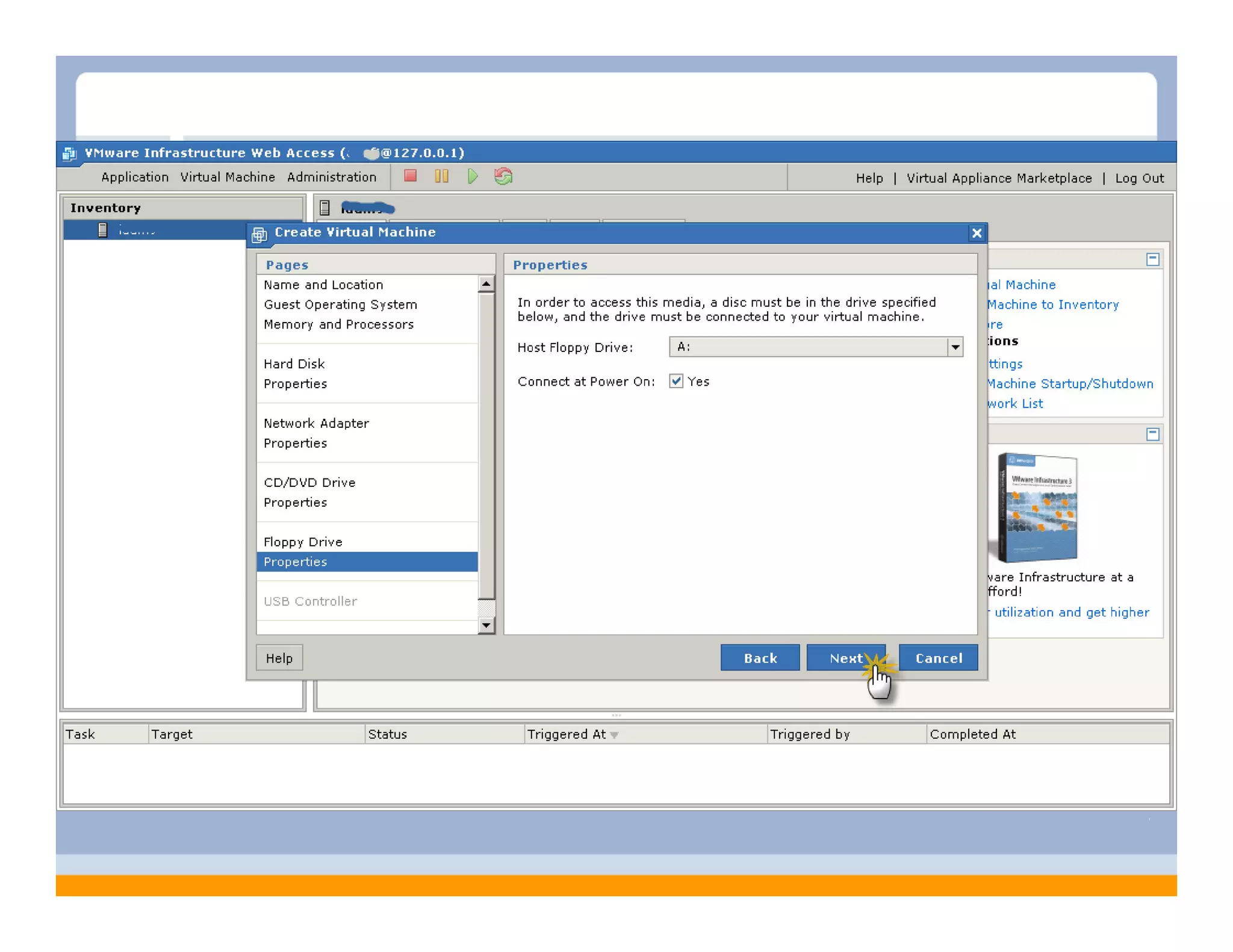This screenshot has height=952, width=1233.
Task: Click the red Power Off stop icon
Action: (410, 176)
